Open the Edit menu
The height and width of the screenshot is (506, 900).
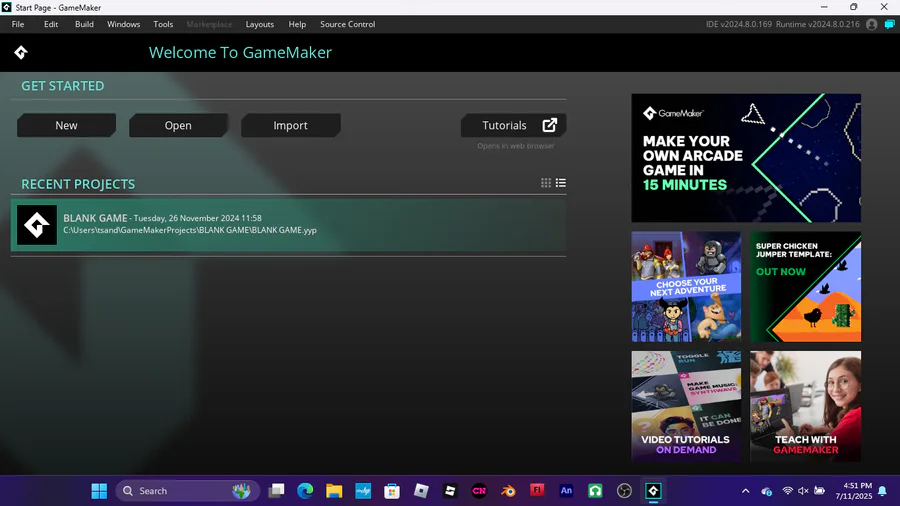(x=51, y=24)
